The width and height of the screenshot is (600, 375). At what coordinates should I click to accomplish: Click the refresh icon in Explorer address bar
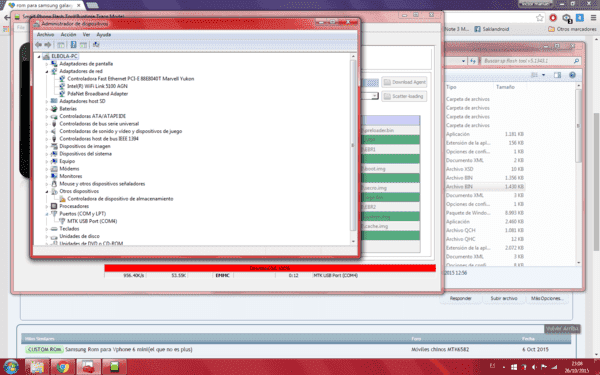click(473, 61)
